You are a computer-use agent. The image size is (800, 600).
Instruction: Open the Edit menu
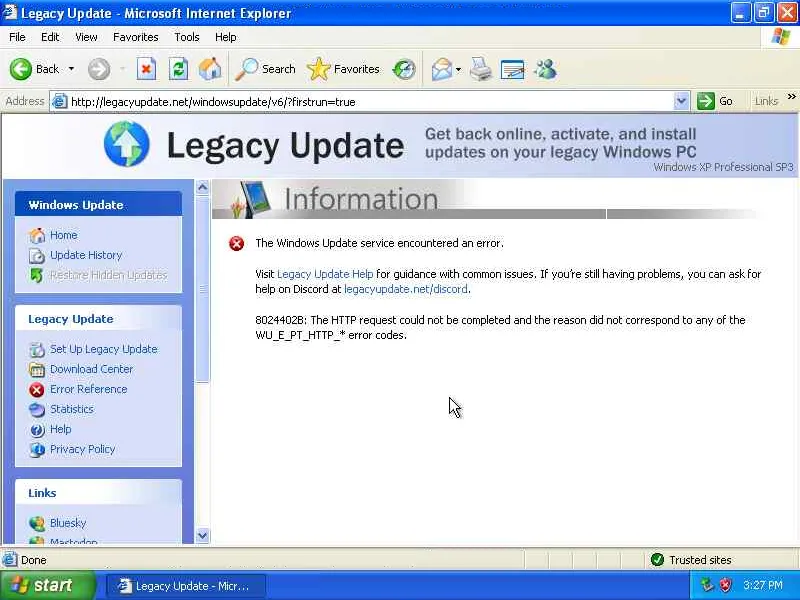pyautogui.click(x=50, y=37)
